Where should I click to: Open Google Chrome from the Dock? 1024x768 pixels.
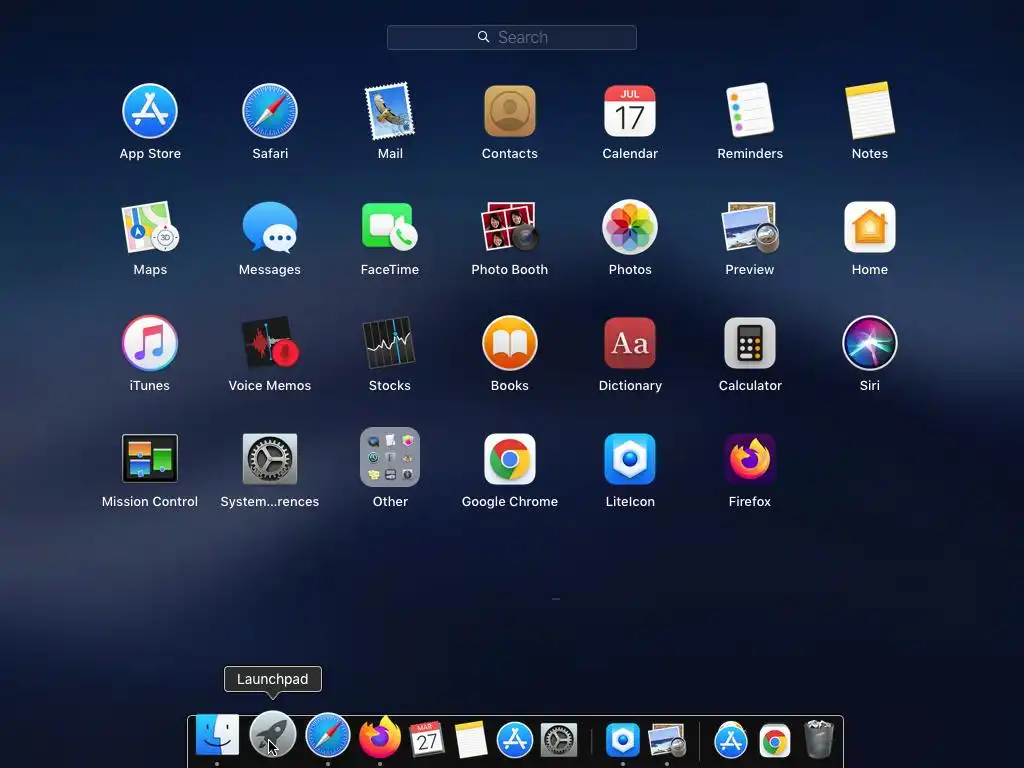[775, 741]
